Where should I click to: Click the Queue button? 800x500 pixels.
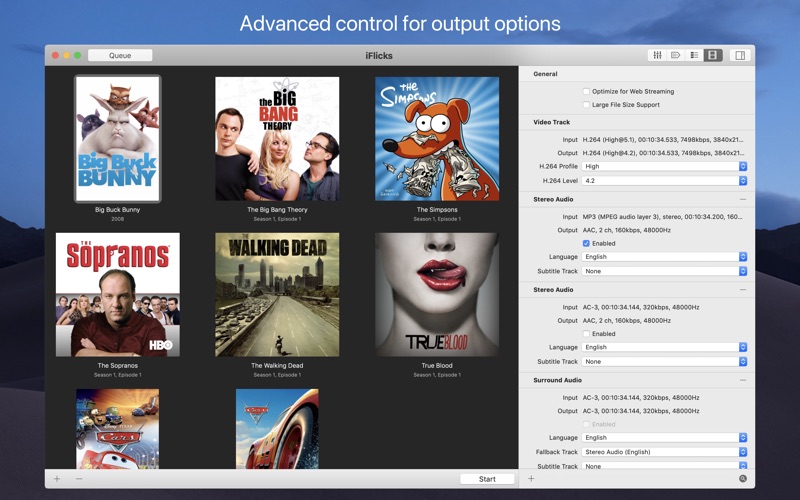120,56
